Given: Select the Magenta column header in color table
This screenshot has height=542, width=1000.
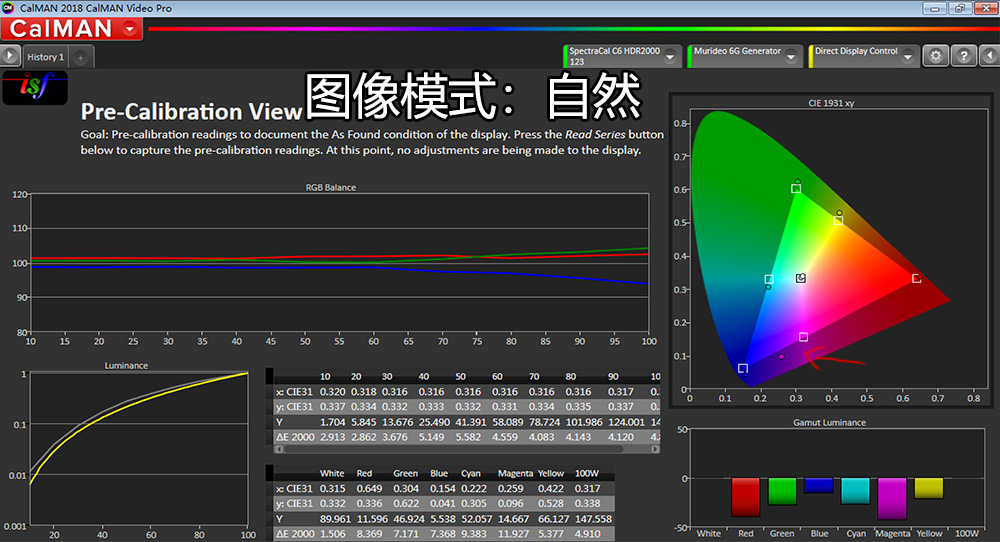Looking at the screenshot, I should (515, 473).
